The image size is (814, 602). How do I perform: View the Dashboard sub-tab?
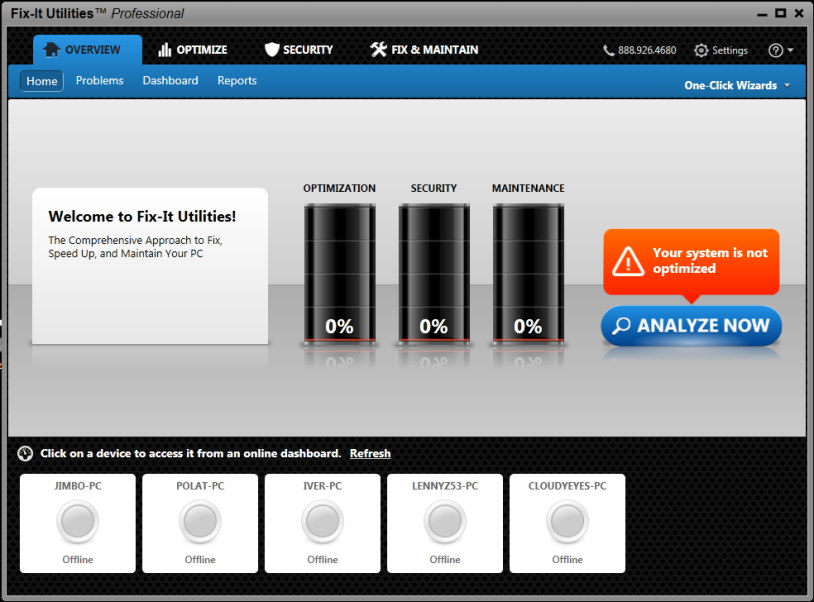coord(170,80)
